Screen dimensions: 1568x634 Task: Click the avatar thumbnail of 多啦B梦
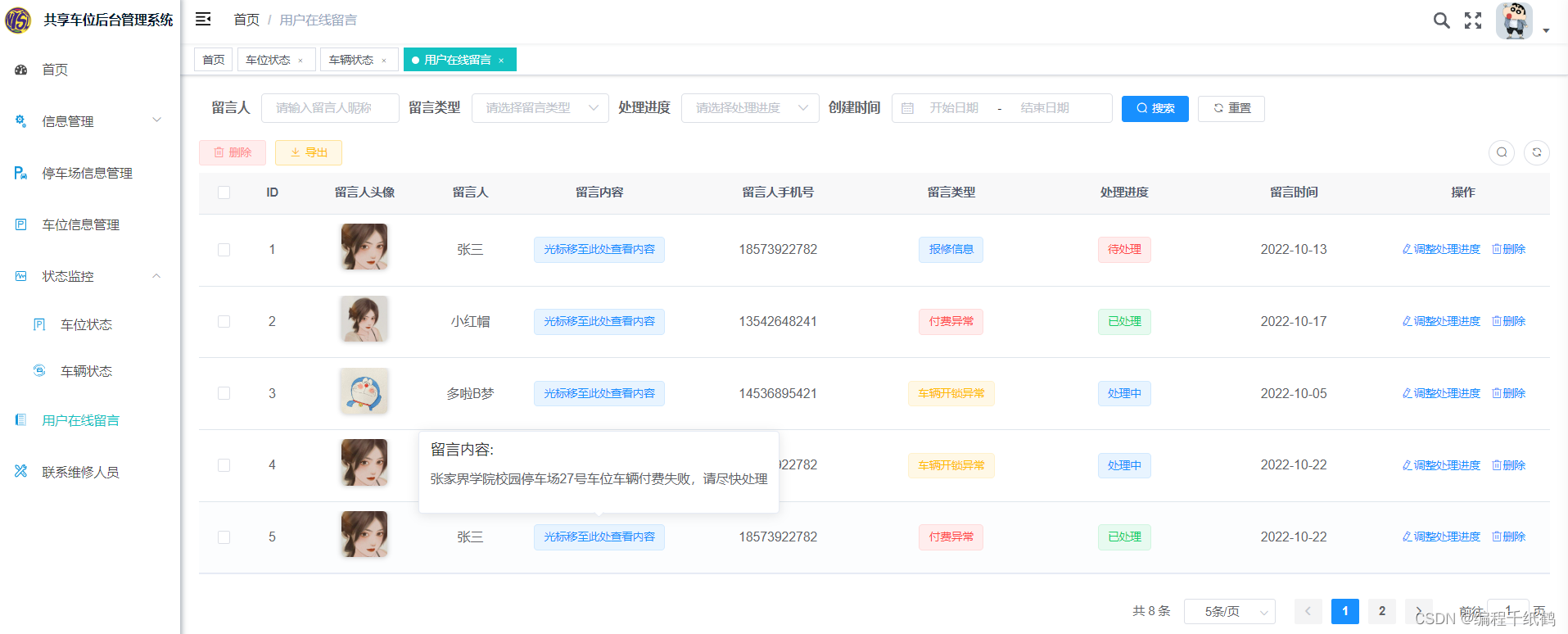coord(364,391)
